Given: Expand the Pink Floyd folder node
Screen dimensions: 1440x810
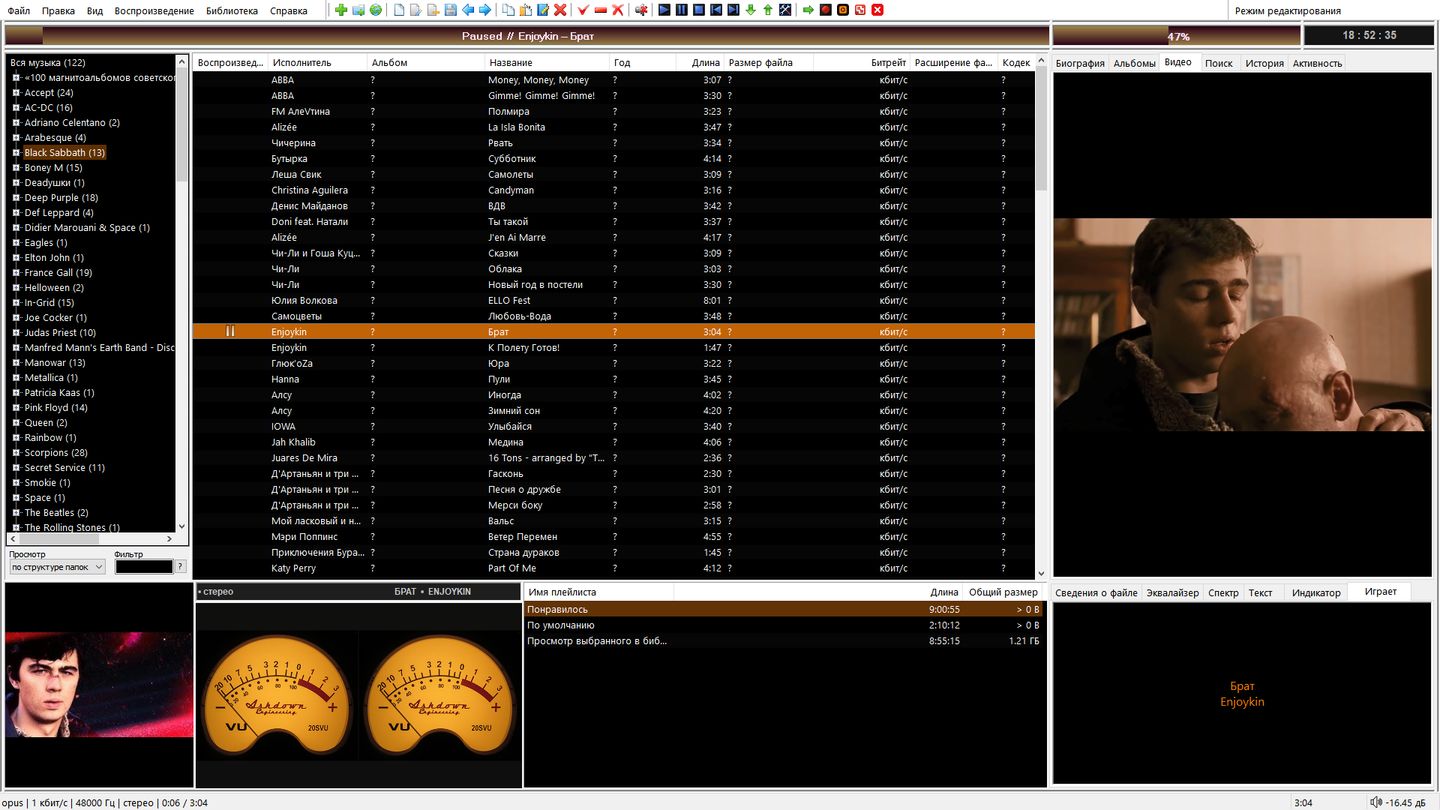Looking at the screenshot, I should (x=16, y=408).
